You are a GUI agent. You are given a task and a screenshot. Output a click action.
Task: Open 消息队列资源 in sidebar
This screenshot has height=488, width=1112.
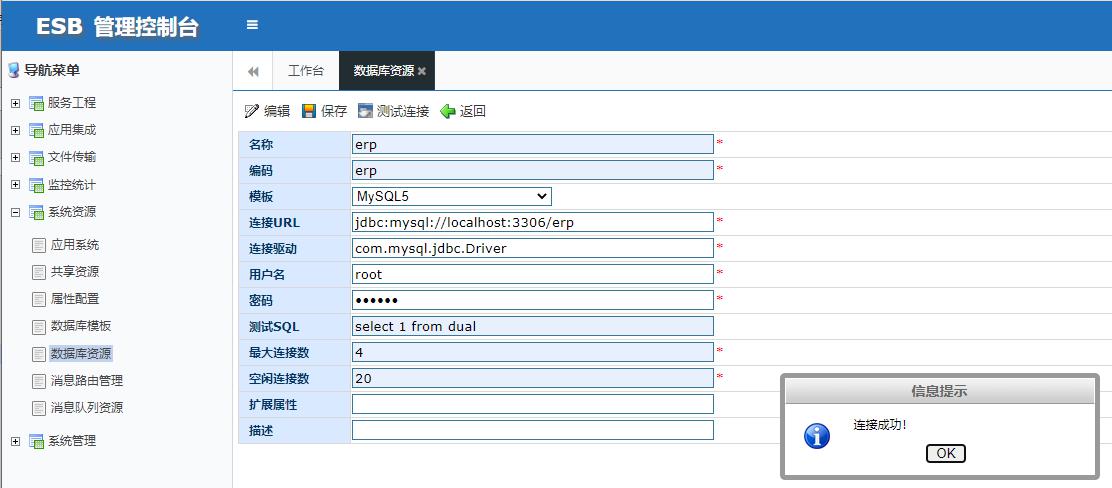click(87, 409)
